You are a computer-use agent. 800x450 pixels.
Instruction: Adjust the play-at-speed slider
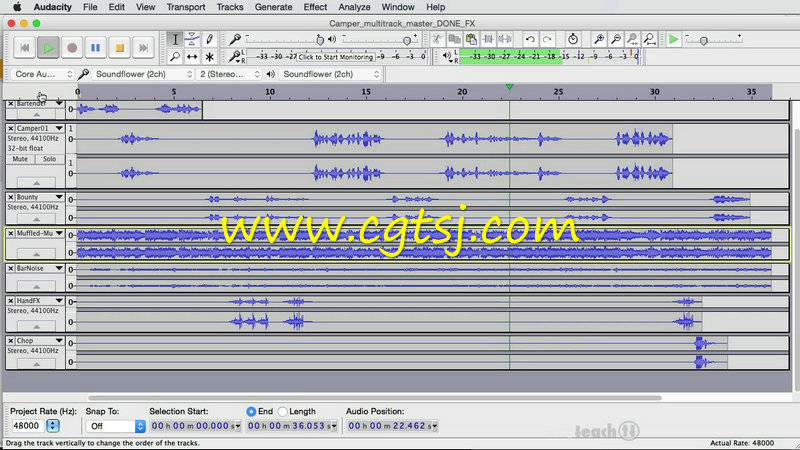[x=704, y=40]
